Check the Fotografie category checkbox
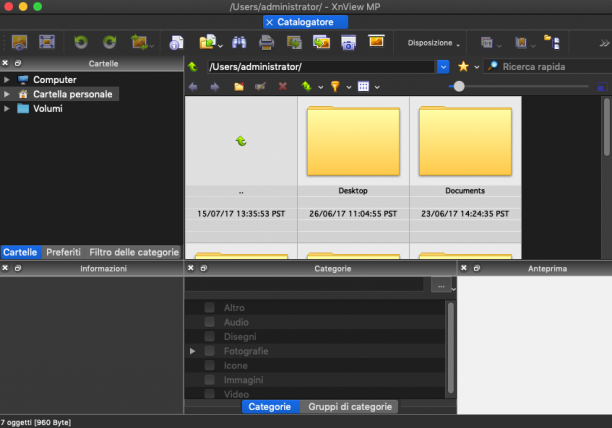612x428 pixels. click(x=210, y=351)
